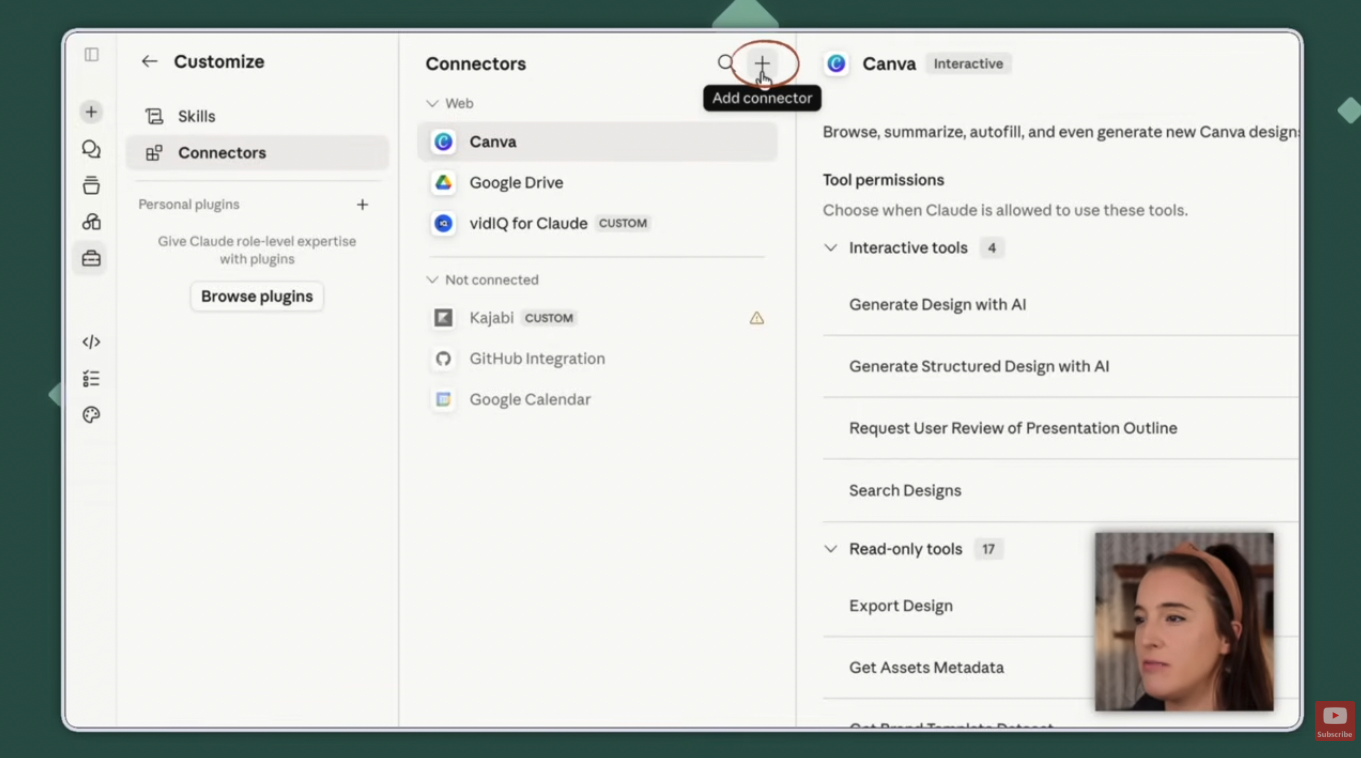Click the Generate Design with AI tool
The image size is (1361, 758).
(937, 305)
